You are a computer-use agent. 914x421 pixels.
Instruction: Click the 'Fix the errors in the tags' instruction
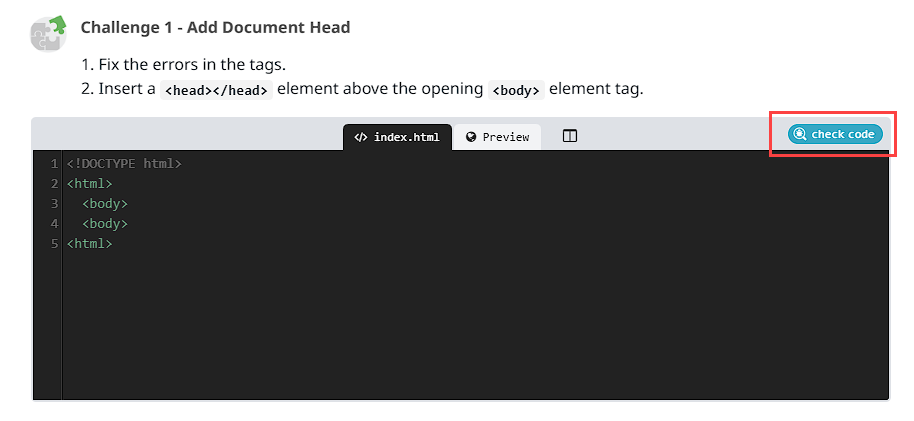[x=192, y=64]
